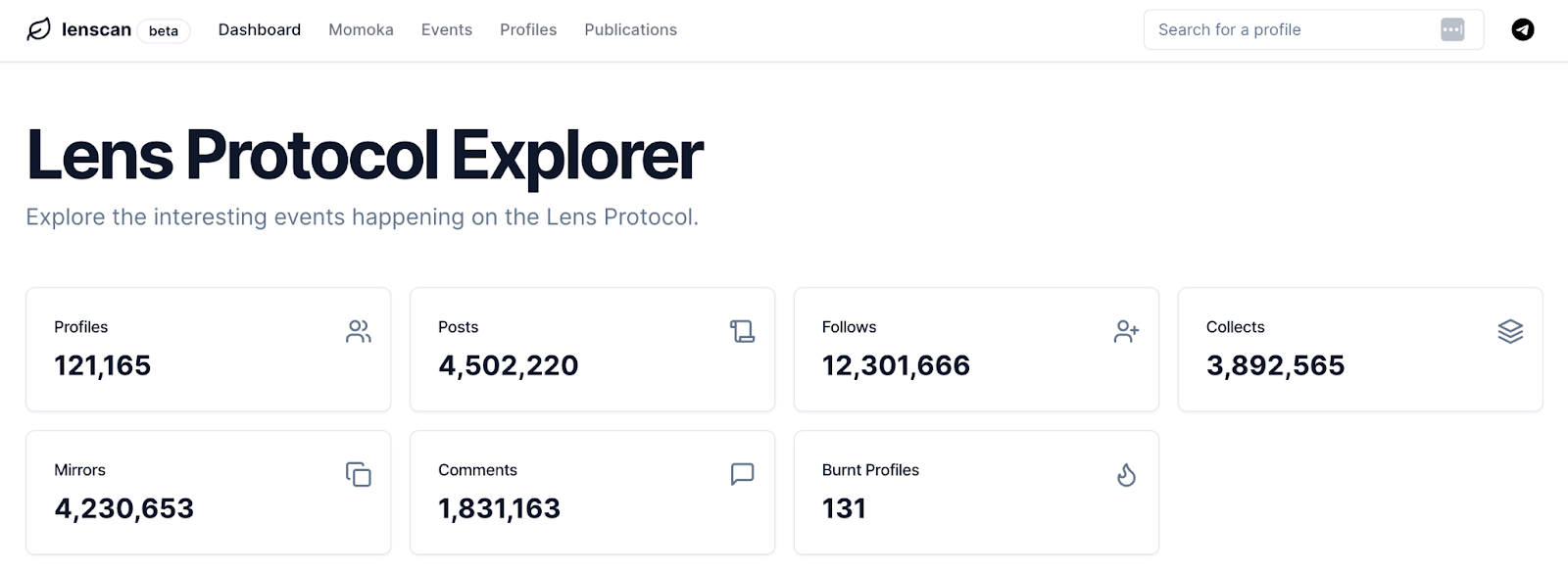This screenshot has width=1568, height=572.
Task: Open the Publications navigation item
Action: (x=630, y=29)
